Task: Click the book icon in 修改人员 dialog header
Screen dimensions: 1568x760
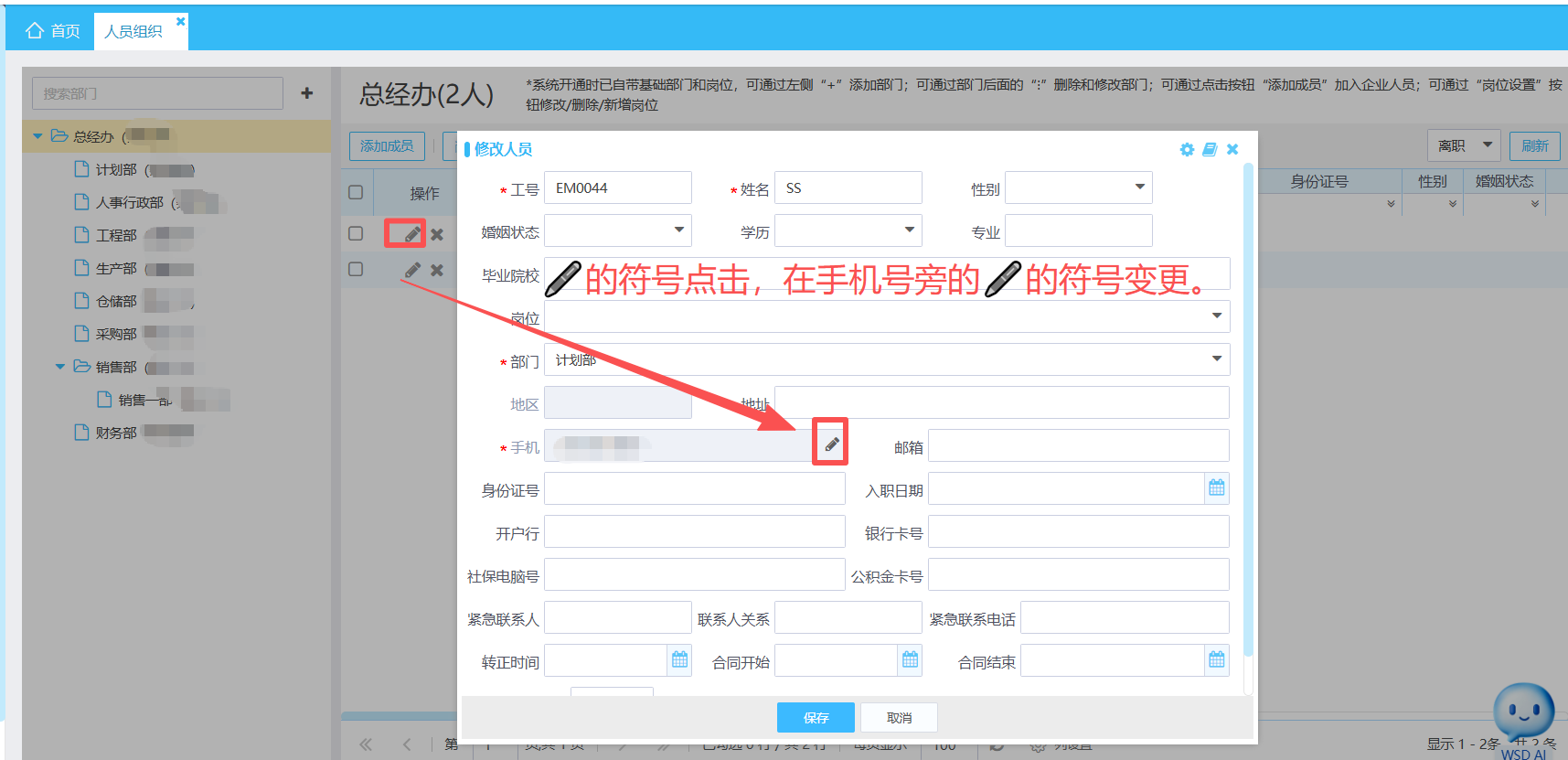Action: pyautogui.click(x=1210, y=149)
